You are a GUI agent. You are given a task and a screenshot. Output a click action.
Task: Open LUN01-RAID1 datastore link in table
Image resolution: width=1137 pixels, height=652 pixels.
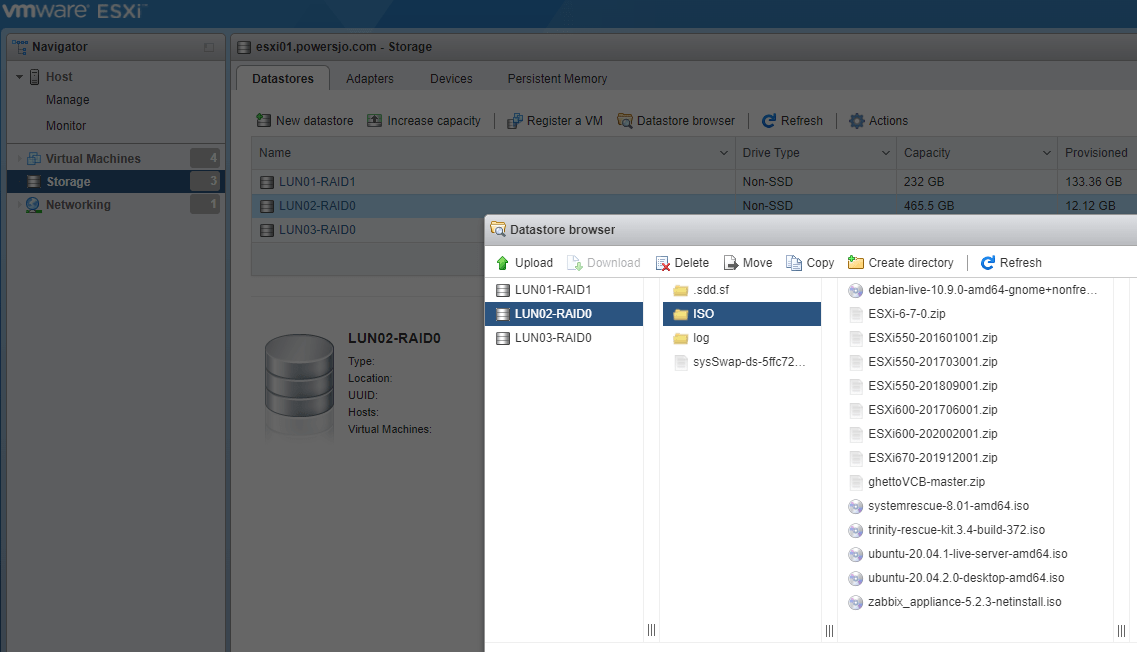tap(317, 182)
